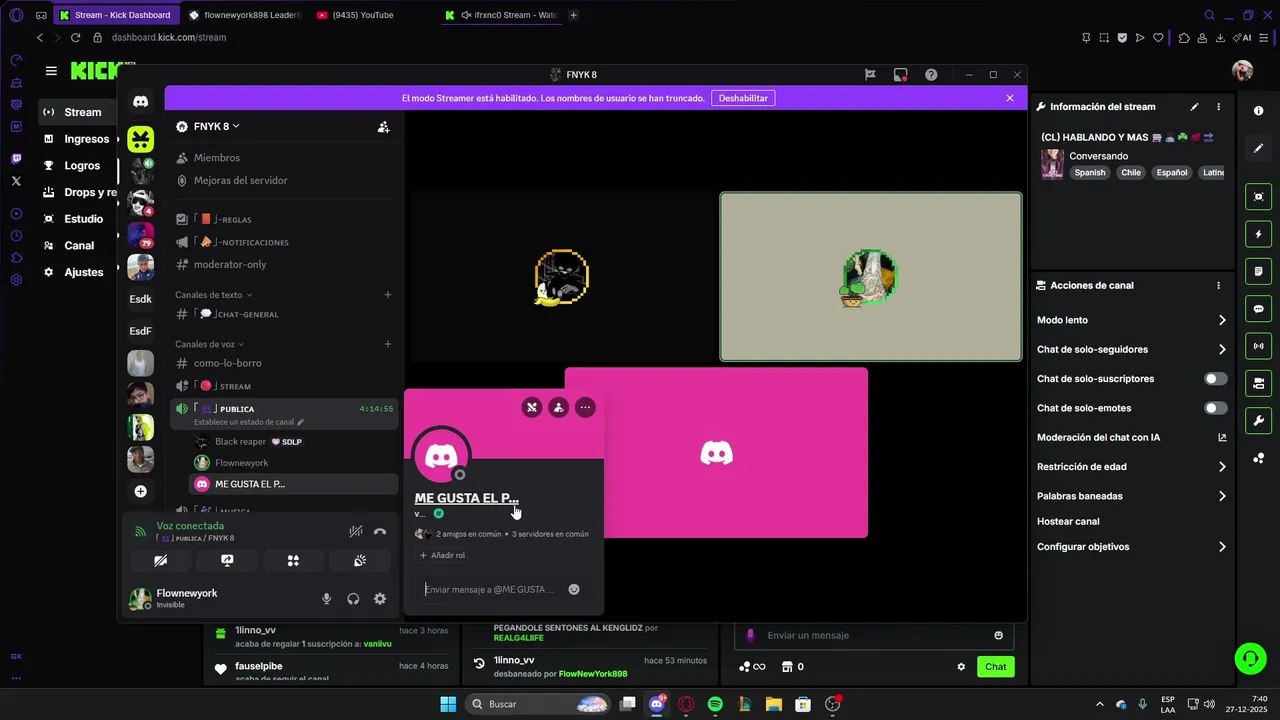
Task: Open Moderación del chat con IA link
Action: coord(1131,437)
